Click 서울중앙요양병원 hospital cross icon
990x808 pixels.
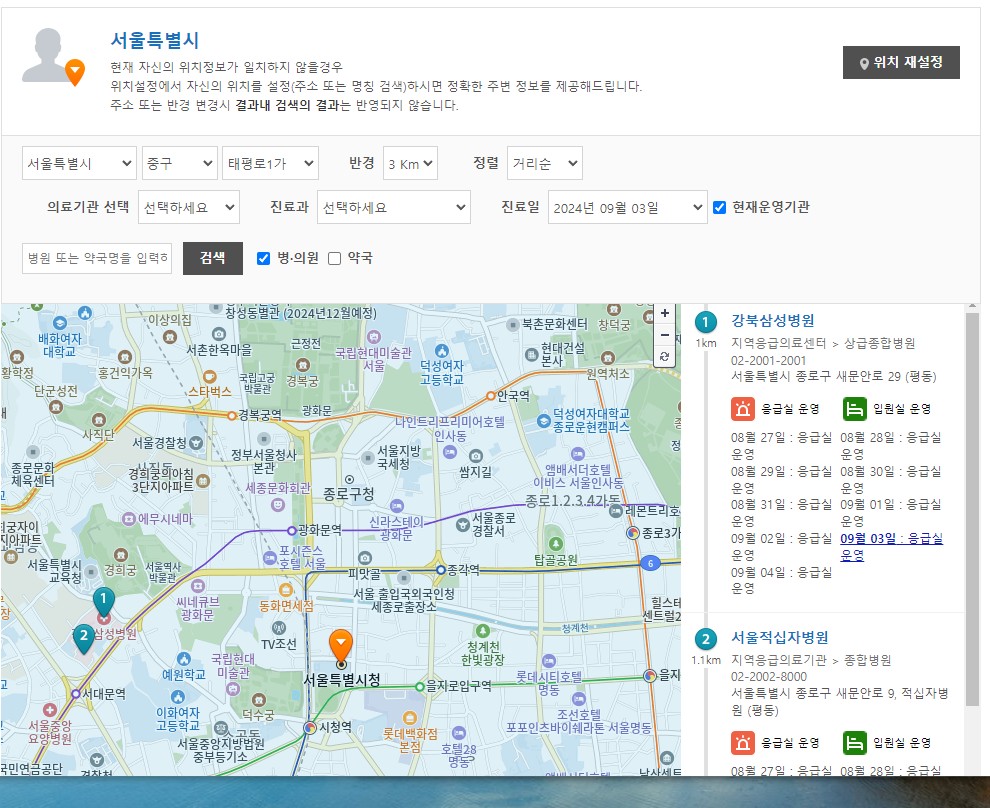(50, 710)
